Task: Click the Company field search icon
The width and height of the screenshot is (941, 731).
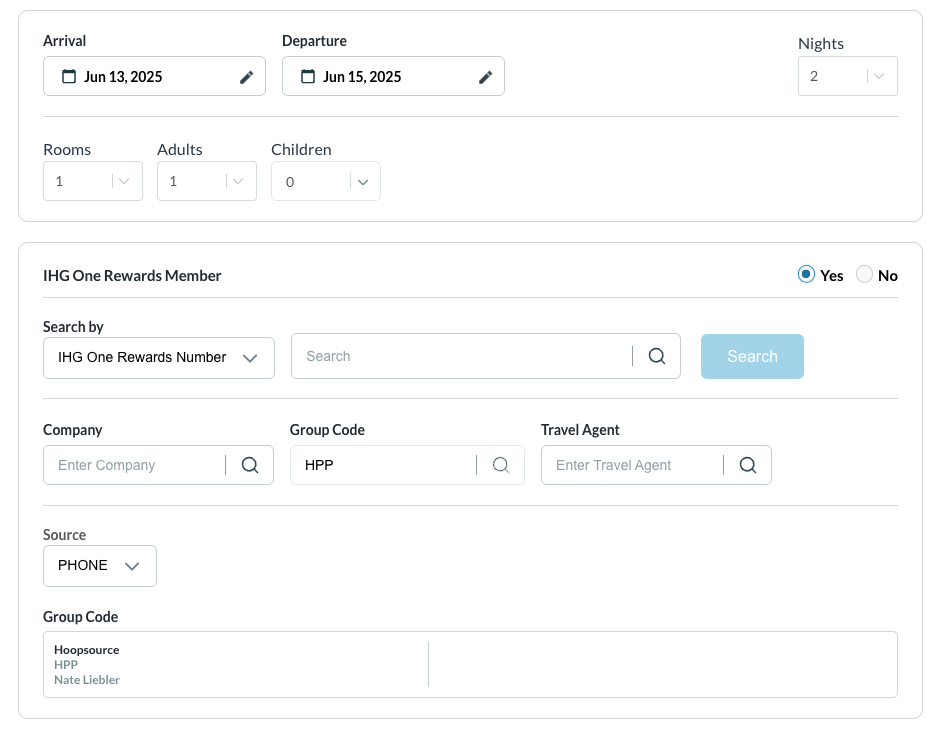Action: (250, 465)
